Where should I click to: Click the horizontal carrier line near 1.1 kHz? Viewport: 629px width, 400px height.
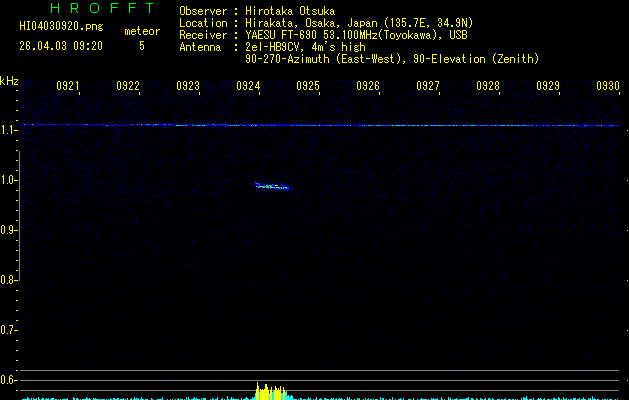point(320,125)
